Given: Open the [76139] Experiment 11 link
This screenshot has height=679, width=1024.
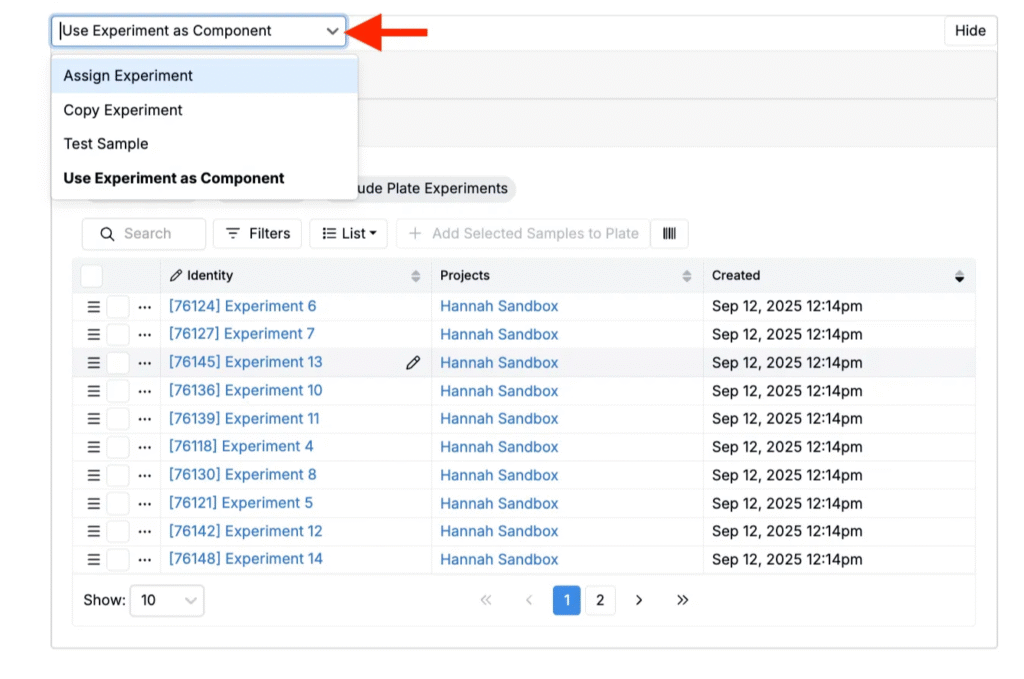Looking at the screenshot, I should [244, 419].
